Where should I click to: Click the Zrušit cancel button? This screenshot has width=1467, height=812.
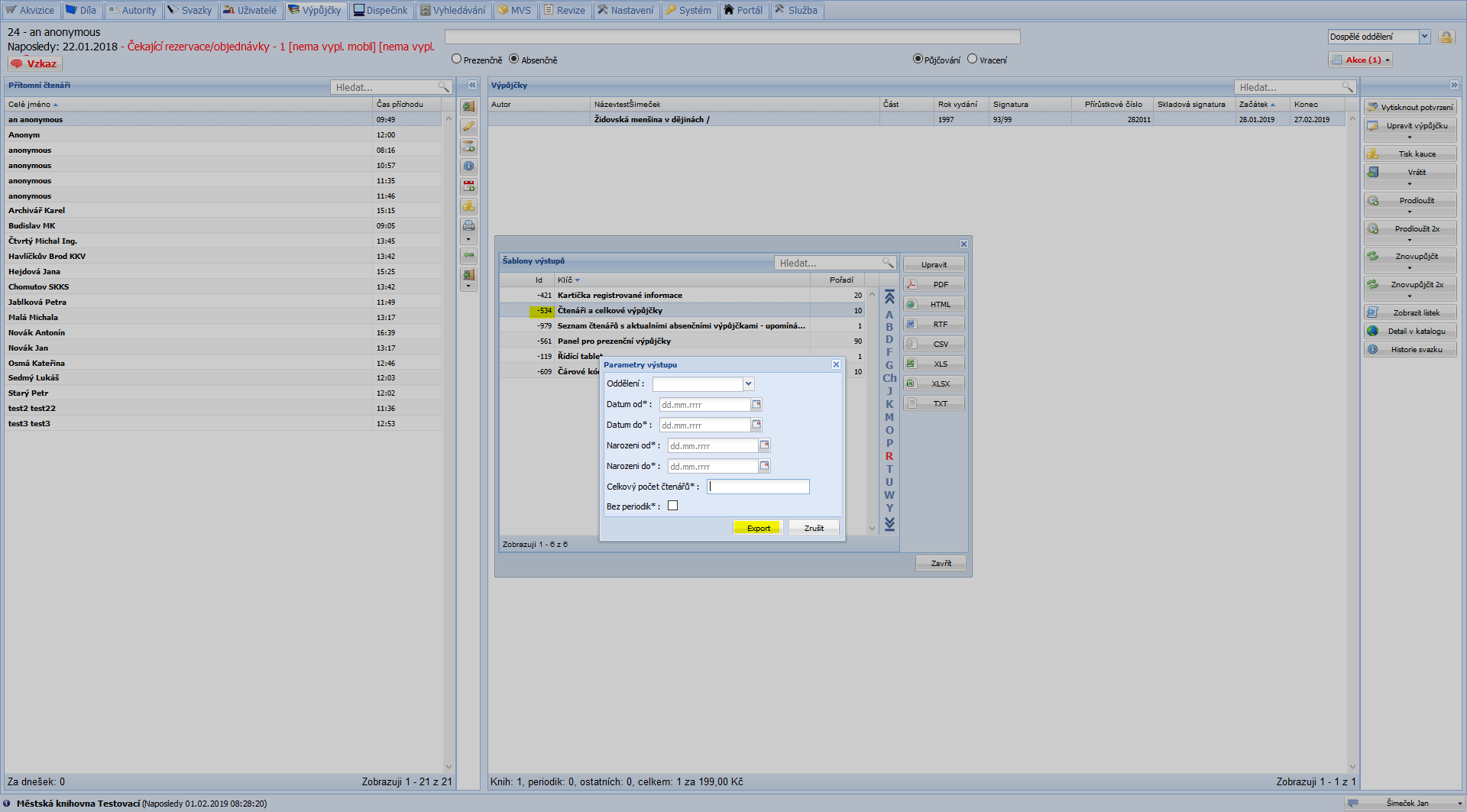[x=814, y=528]
